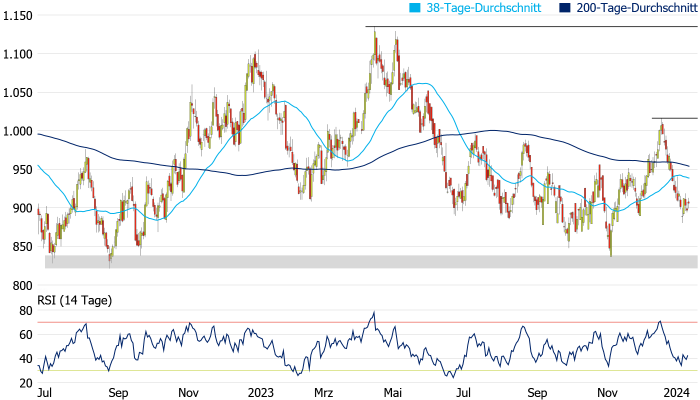
Task: Click the gray support zone band
Action: click(370, 261)
